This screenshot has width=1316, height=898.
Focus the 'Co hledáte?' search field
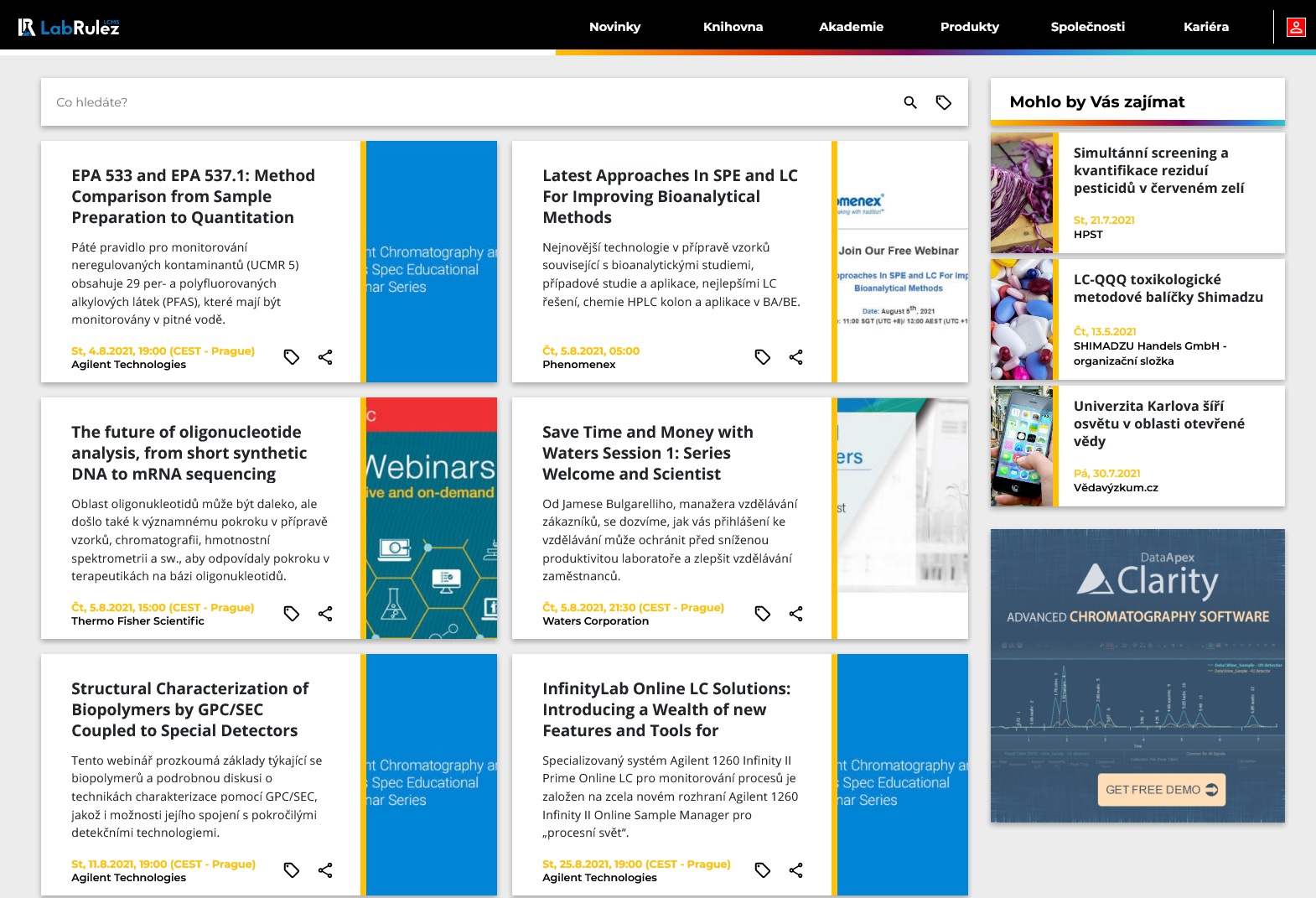[469, 102]
